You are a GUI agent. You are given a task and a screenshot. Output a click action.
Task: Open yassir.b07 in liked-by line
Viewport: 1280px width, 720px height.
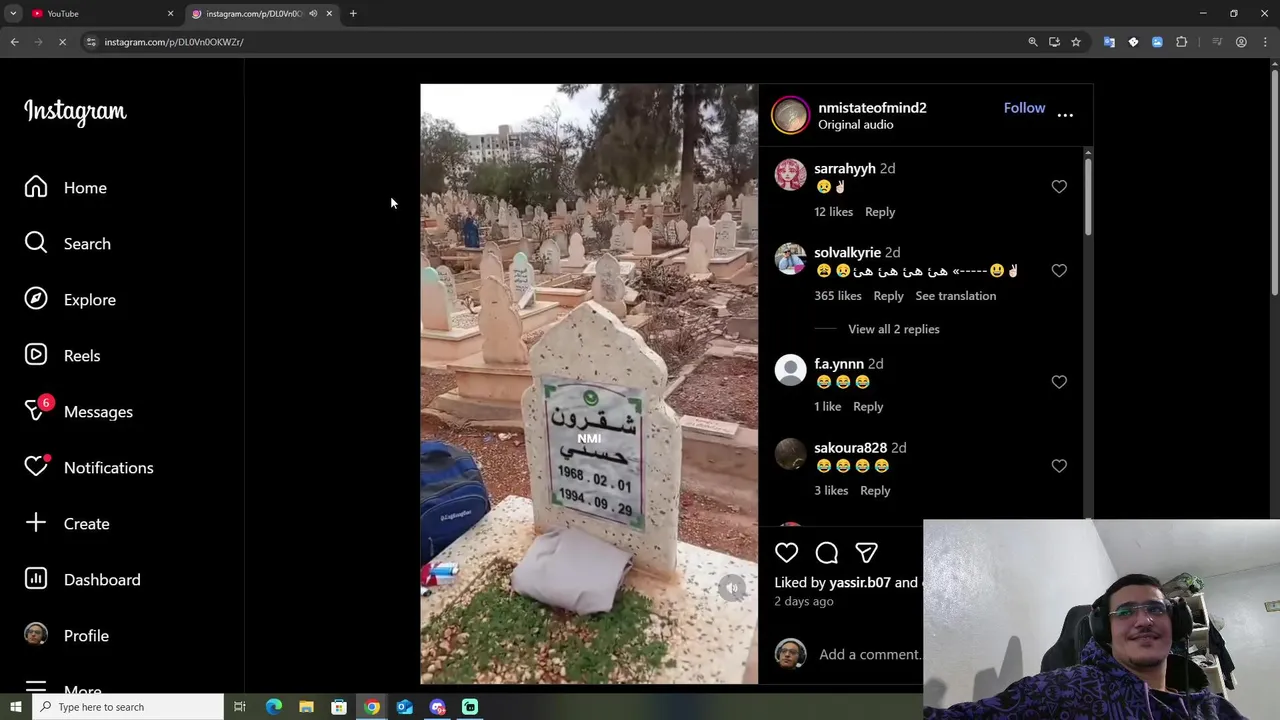pos(860,582)
